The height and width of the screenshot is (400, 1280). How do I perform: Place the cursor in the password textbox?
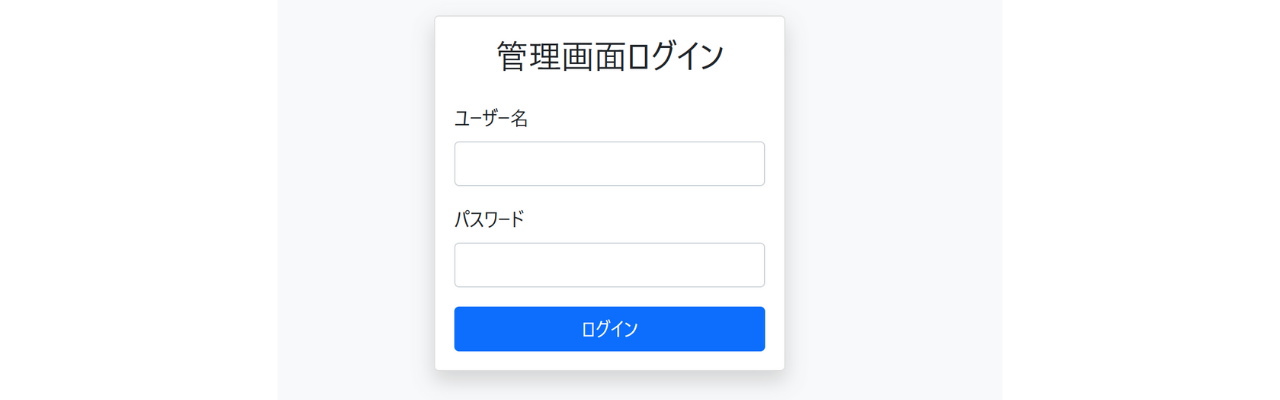[609, 265]
